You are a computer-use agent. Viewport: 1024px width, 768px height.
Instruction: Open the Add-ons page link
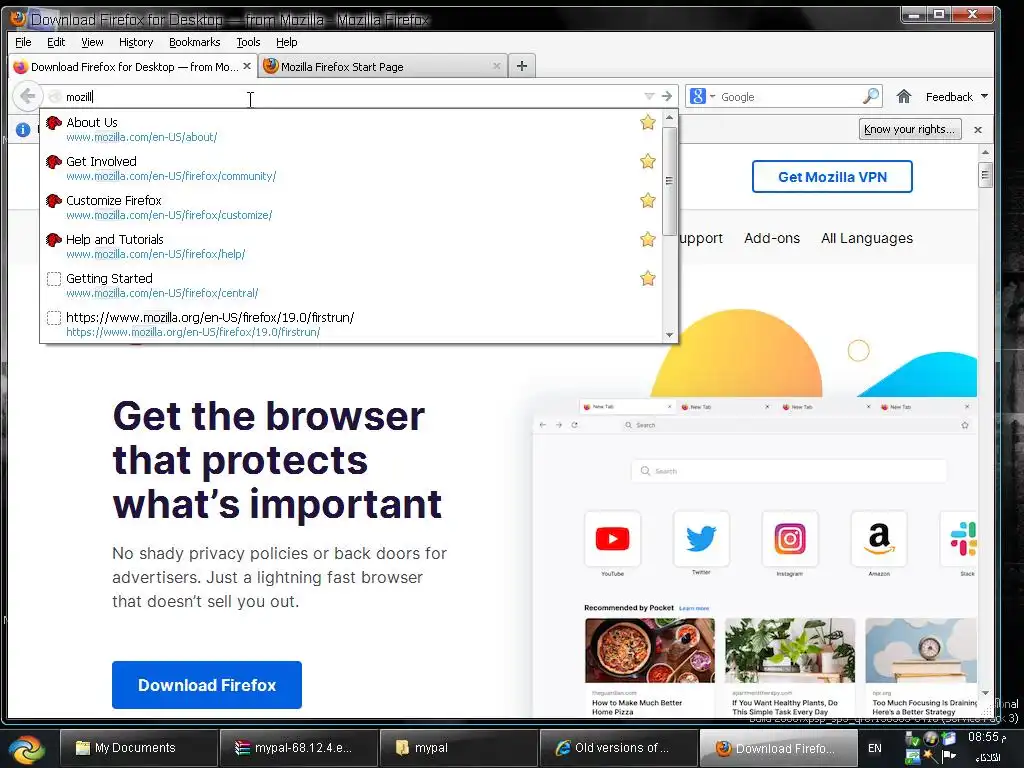[x=772, y=238]
